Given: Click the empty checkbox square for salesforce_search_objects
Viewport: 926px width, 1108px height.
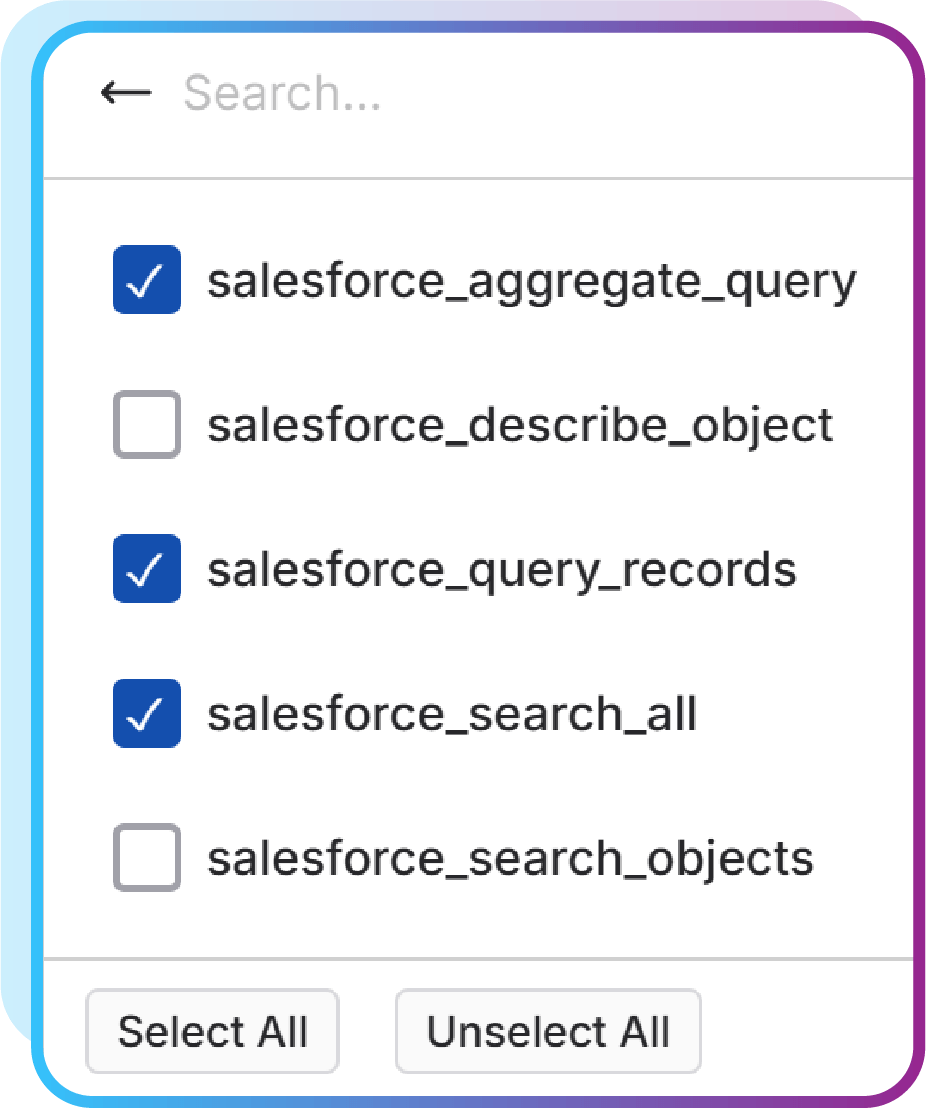Looking at the screenshot, I should tap(147, 857).
